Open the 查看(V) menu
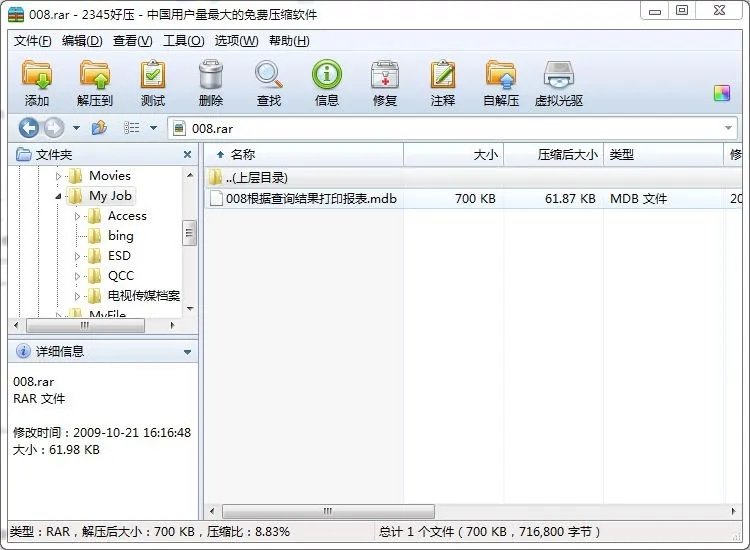The width and height of the screenshot is (750, 550). point(132,41)
